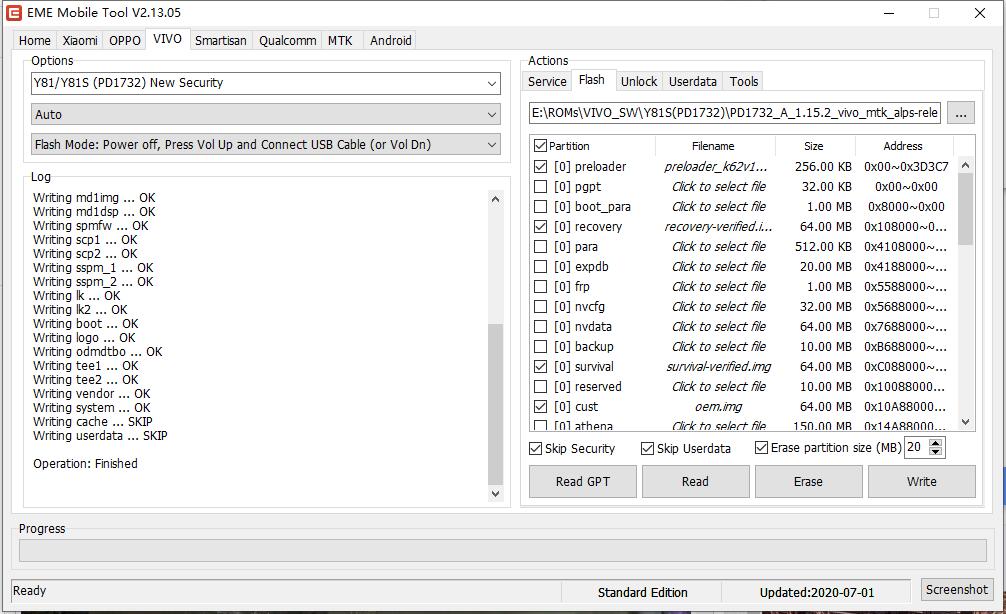Screen dimensions: 1006x614
Task: Switch to the Xiaomi tab
Action: coord(80,40)
